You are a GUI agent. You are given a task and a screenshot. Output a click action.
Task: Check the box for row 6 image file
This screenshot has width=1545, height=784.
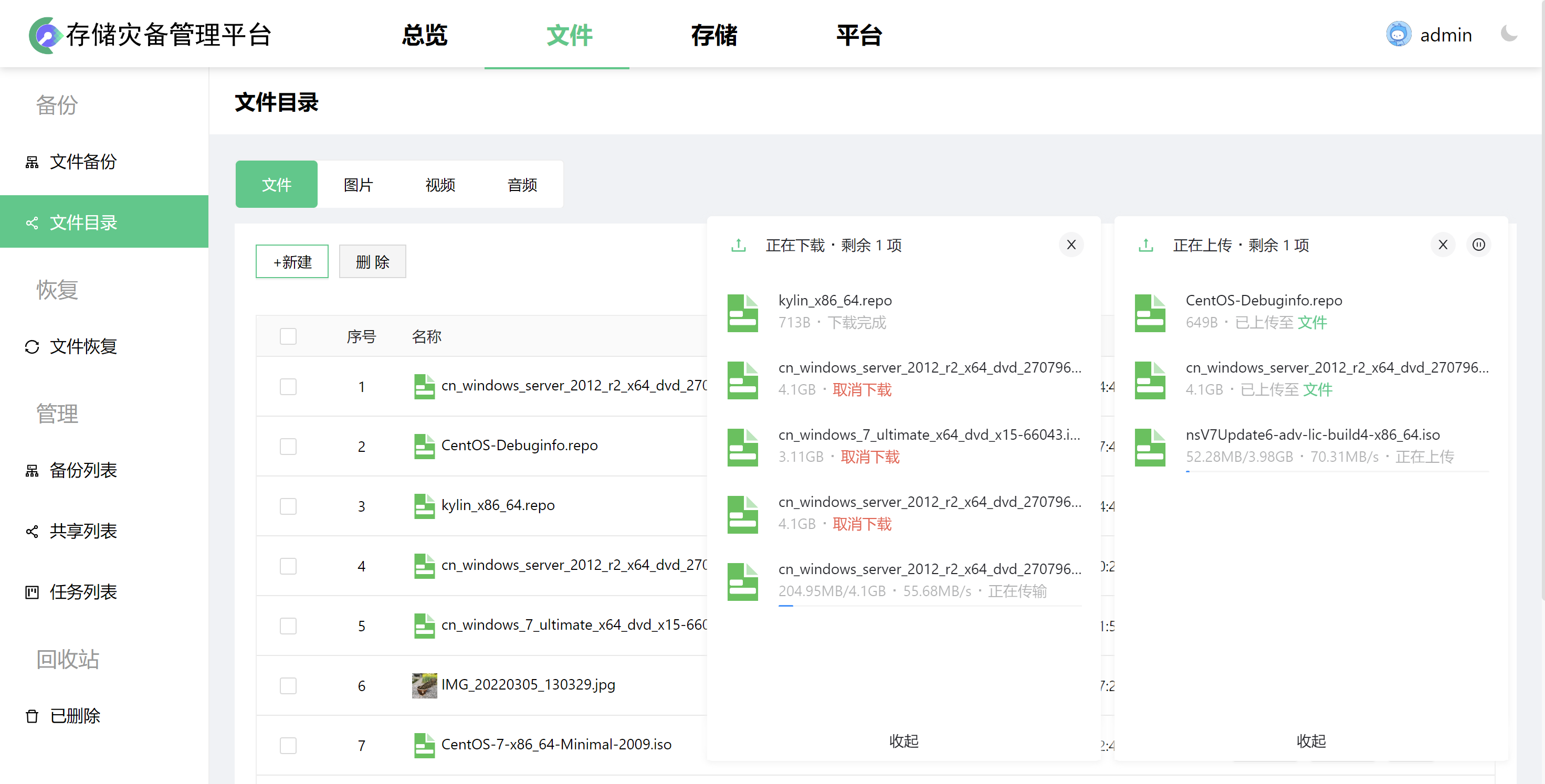(288, 685)
